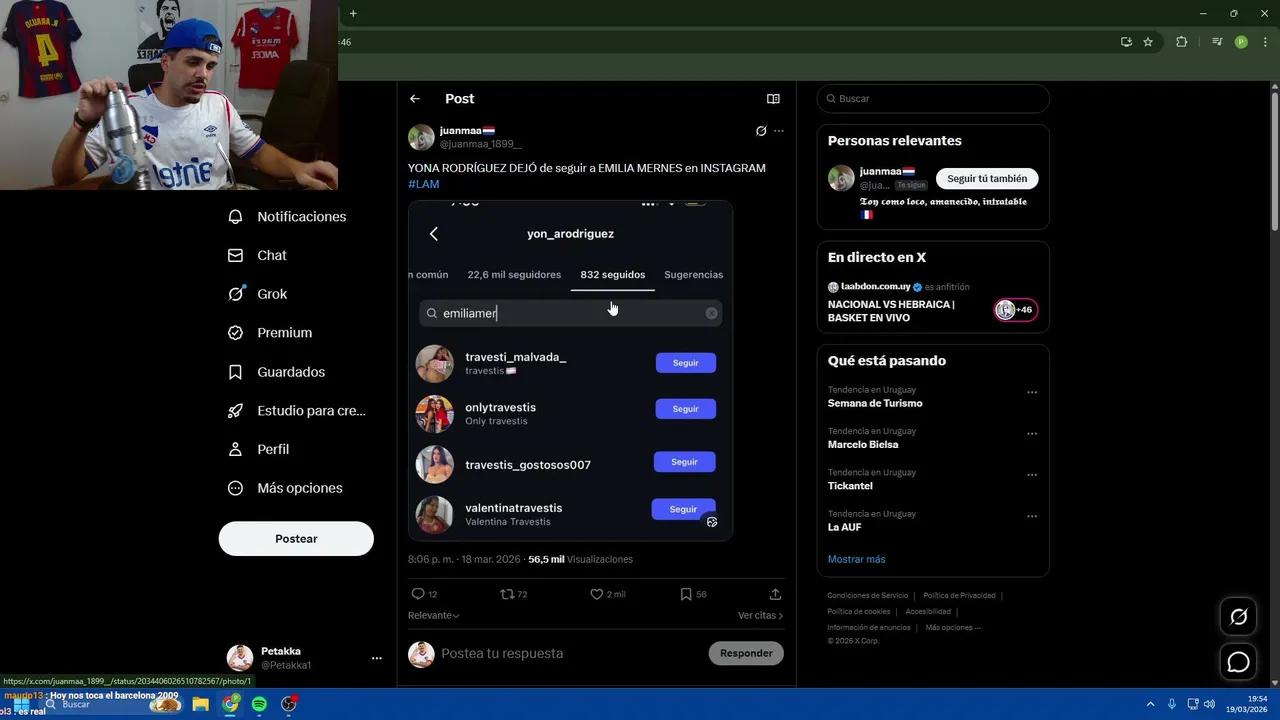The image size is (1280, 720).
Task: Expand the Relevante replies sort dropdown
Action: point(433,616)
